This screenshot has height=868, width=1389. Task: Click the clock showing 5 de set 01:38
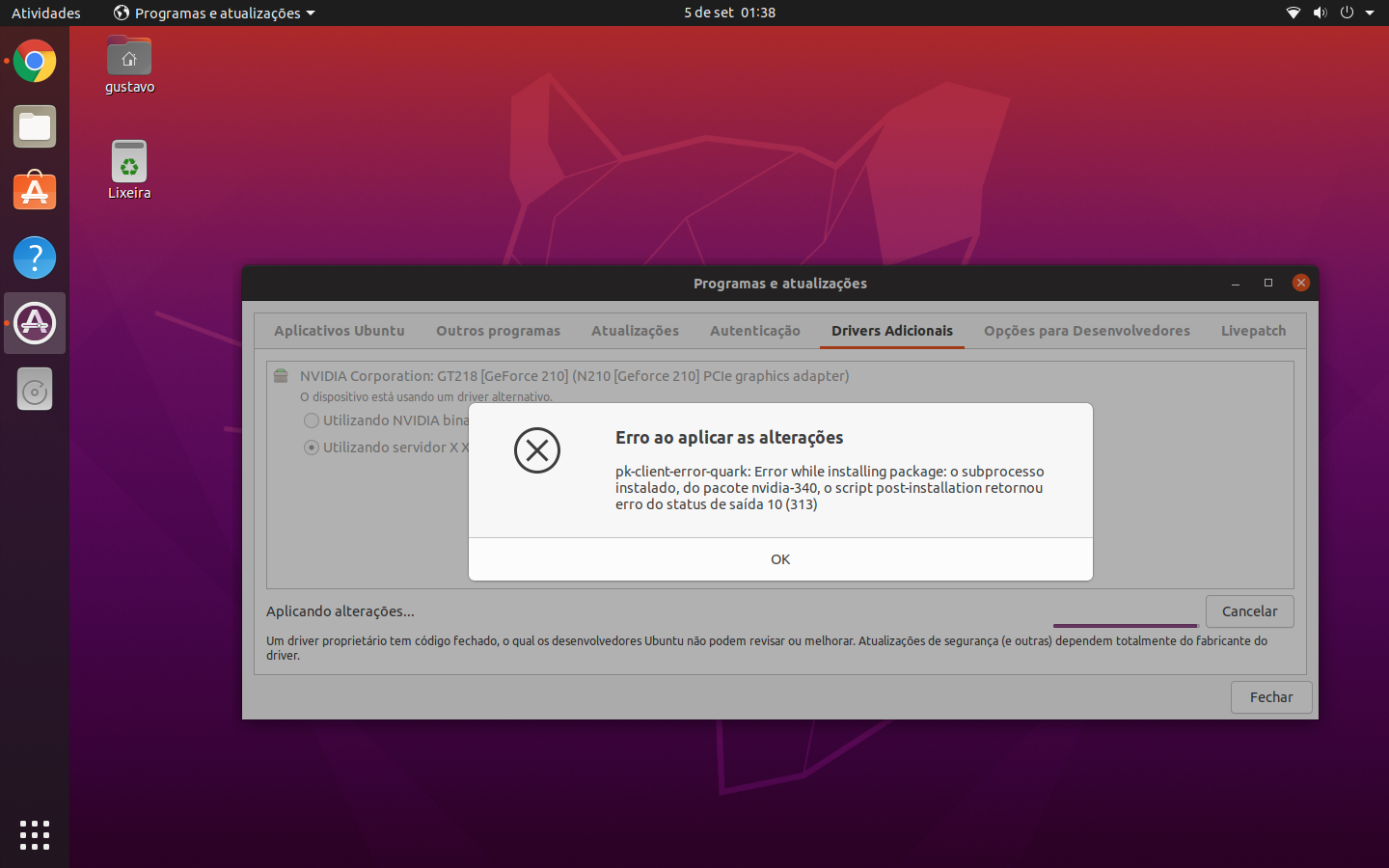(x=729, y=13)
